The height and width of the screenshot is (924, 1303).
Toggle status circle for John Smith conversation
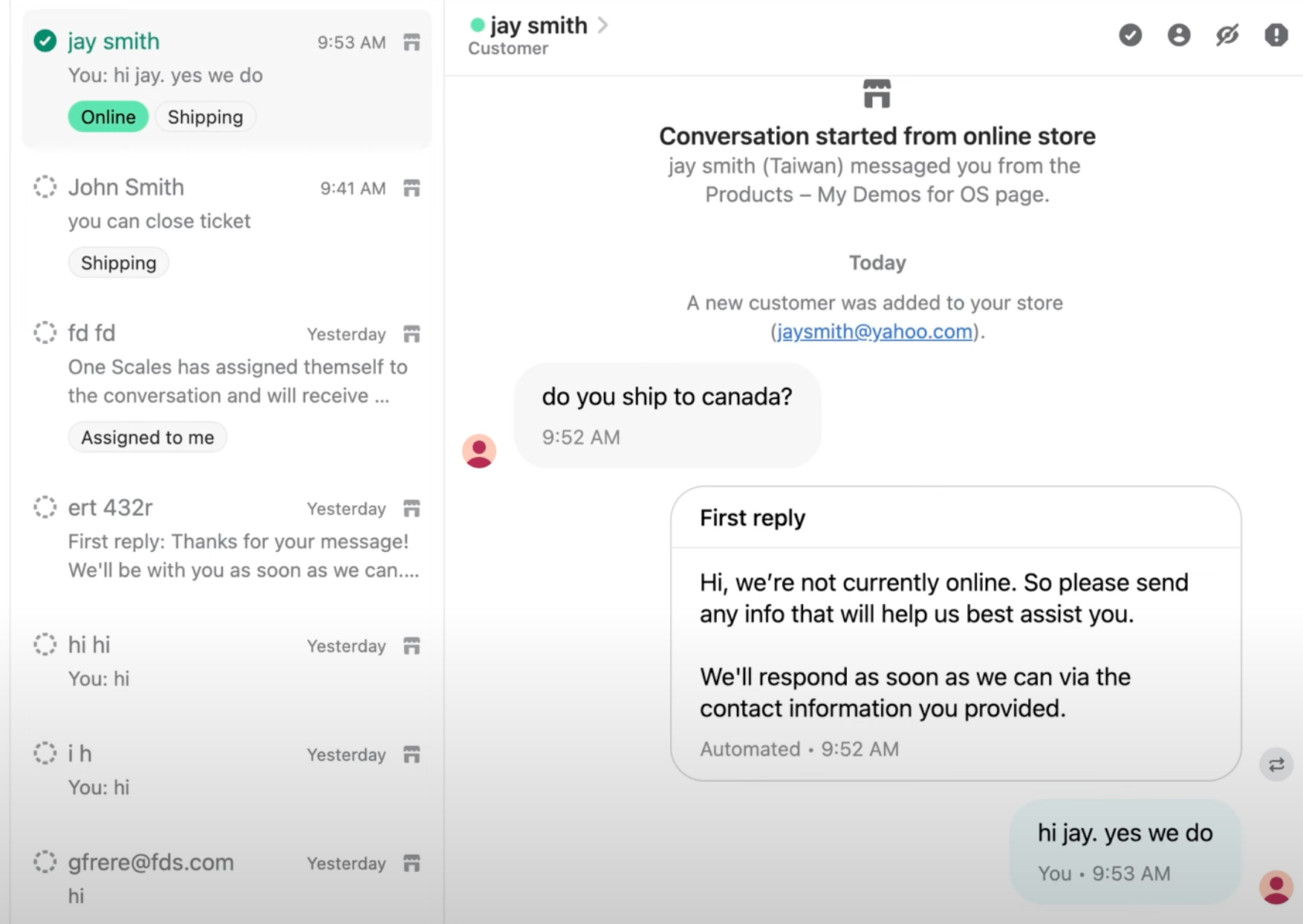point(45,187)
